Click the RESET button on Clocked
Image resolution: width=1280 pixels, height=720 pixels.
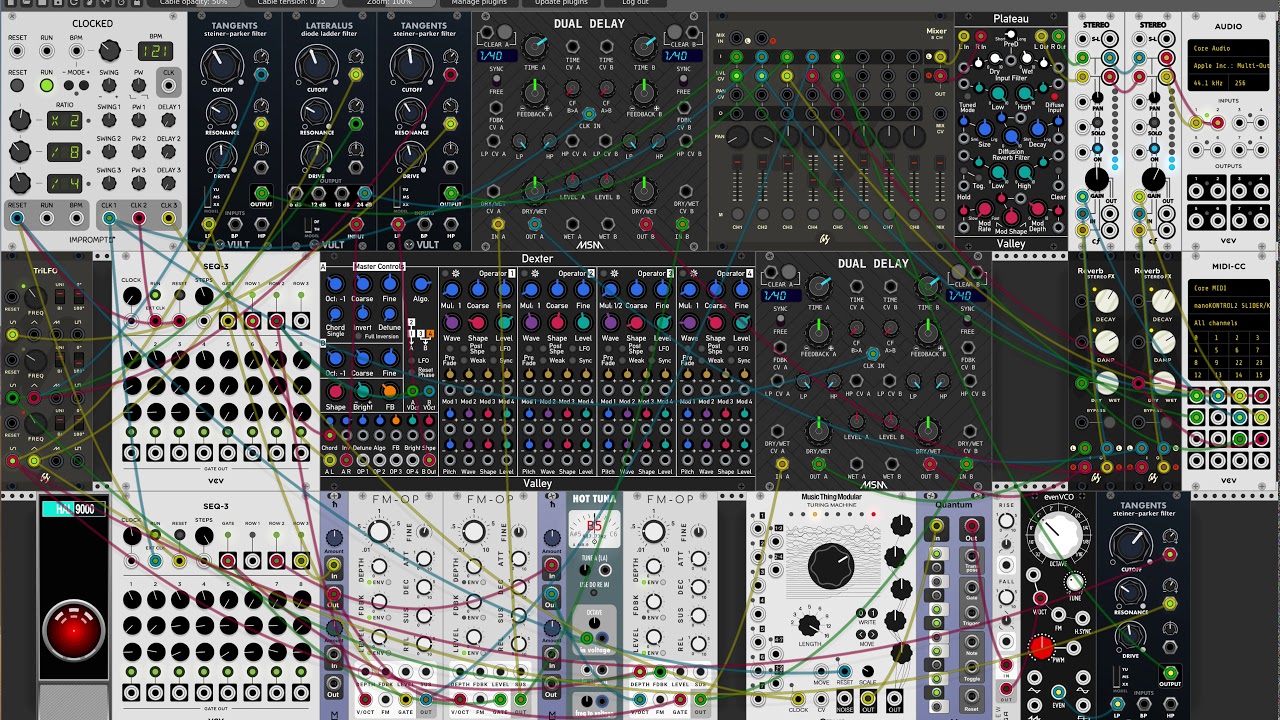[x=18, y=87]
